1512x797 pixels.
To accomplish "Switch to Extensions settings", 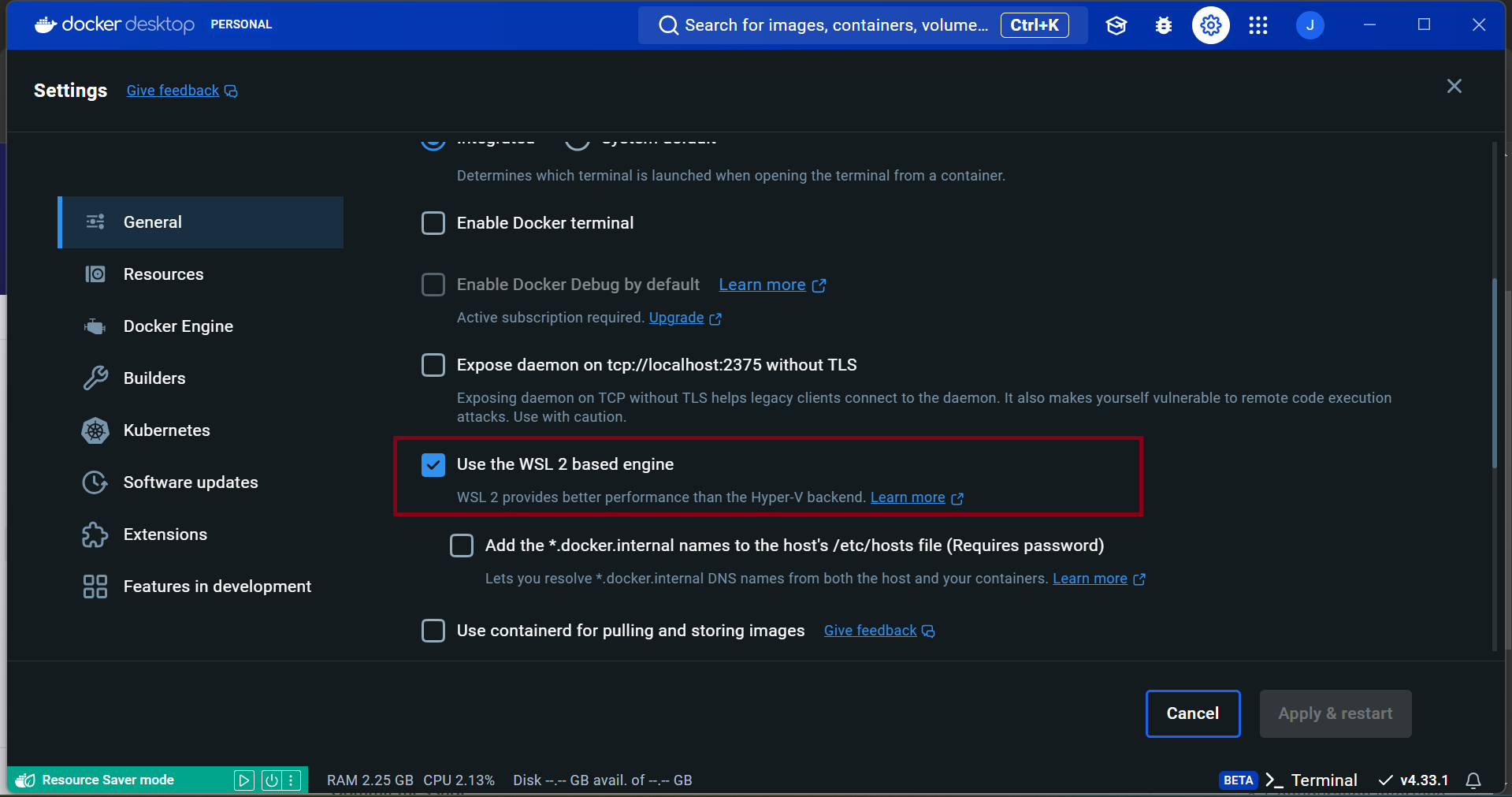I will [201, 534].
